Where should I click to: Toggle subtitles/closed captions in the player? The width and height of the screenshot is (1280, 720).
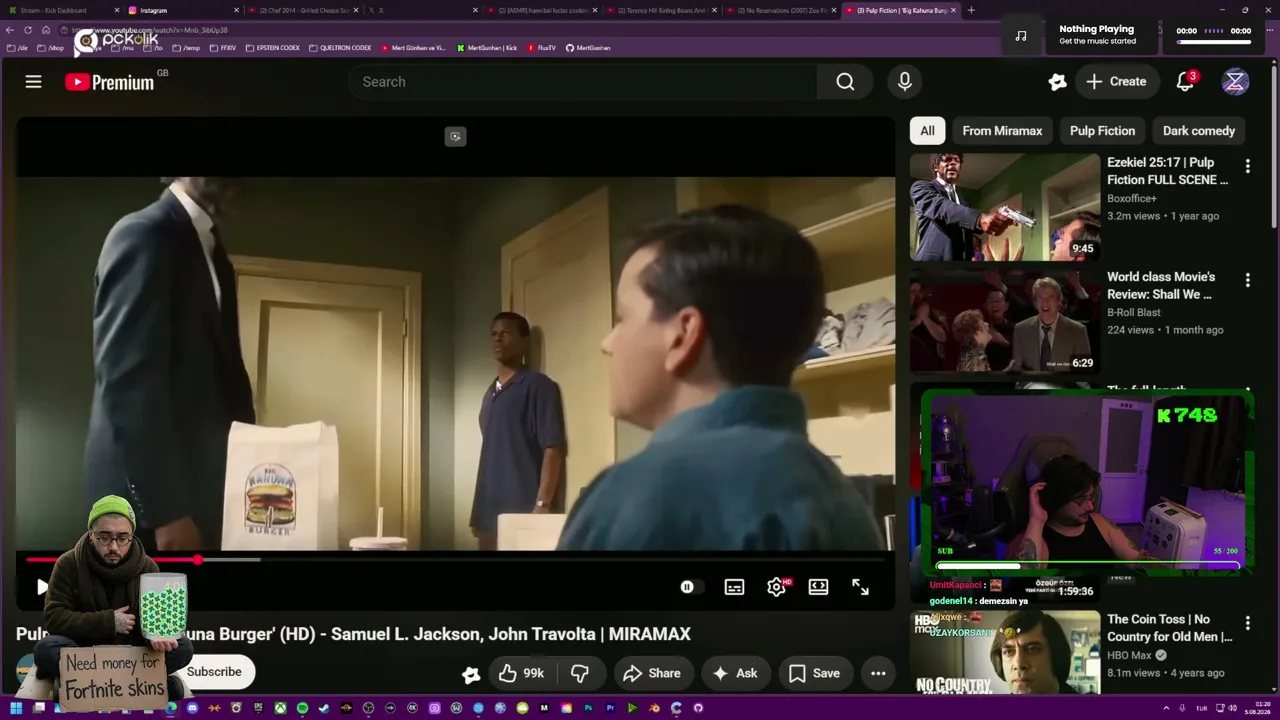tap(734, 587)
